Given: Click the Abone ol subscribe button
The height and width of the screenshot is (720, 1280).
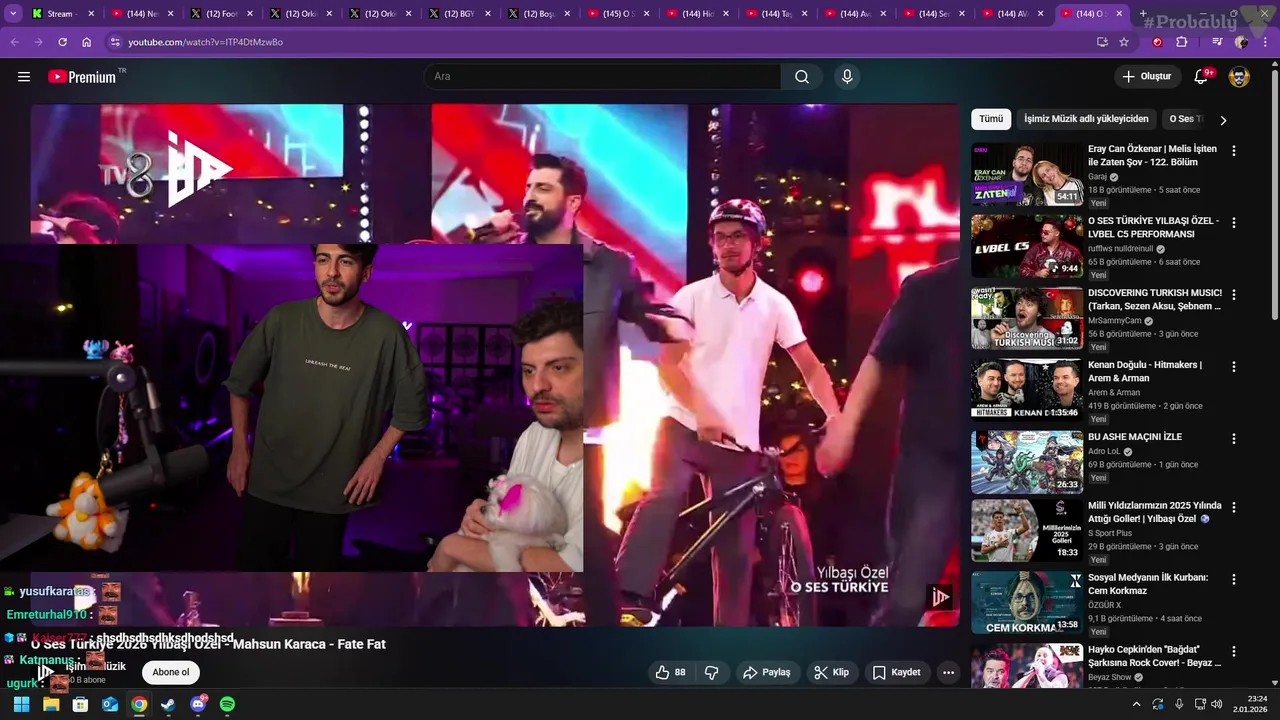Looking at the screenshot, I should [x=171, y=672].
